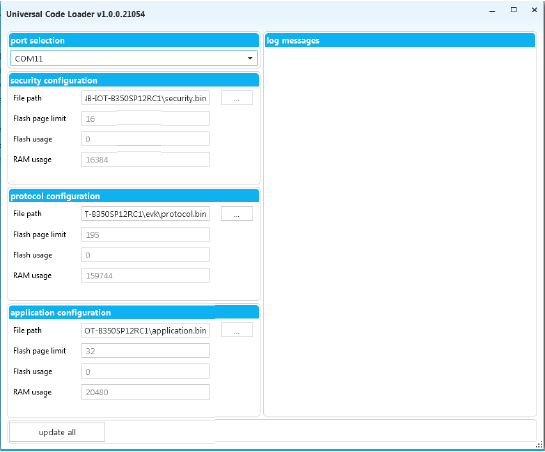
Task: Click the update all button
Action: tap(57, 432)
